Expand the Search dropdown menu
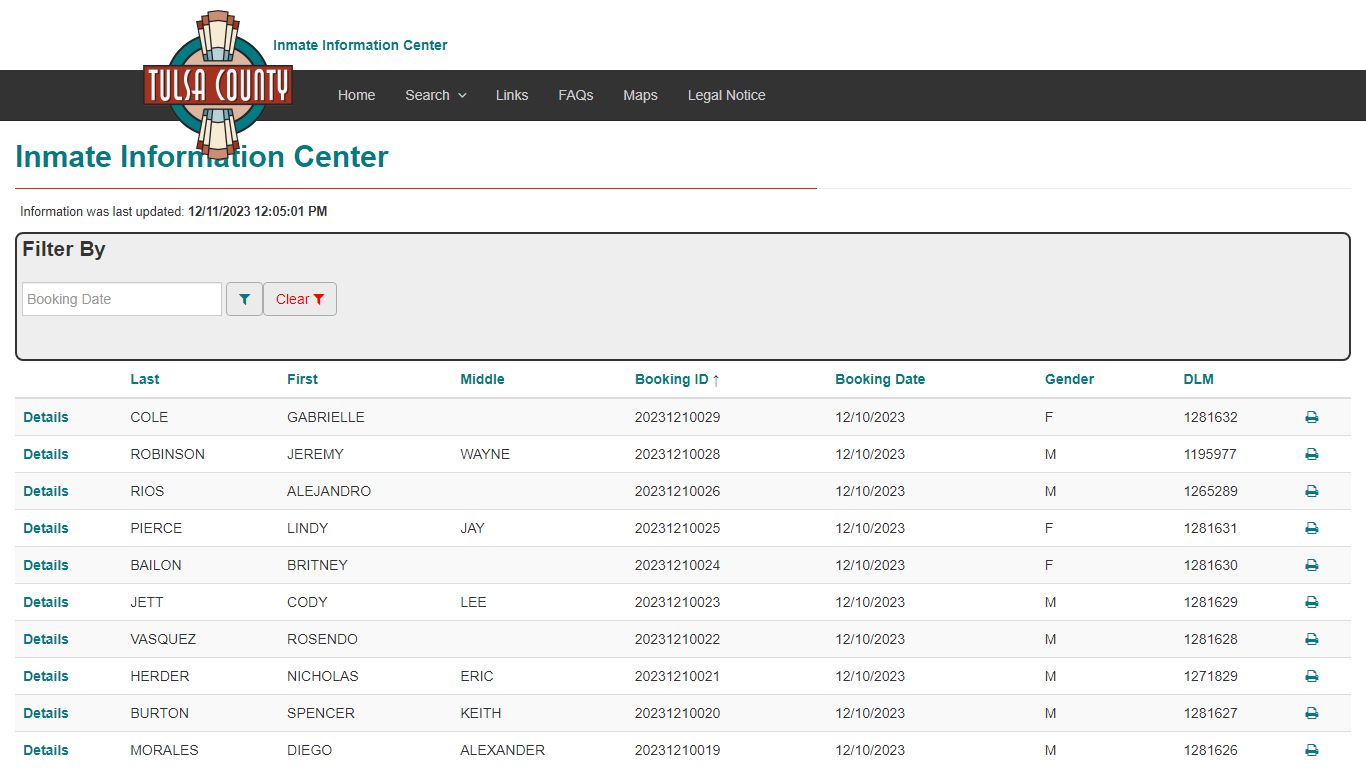 coord(435,95)
